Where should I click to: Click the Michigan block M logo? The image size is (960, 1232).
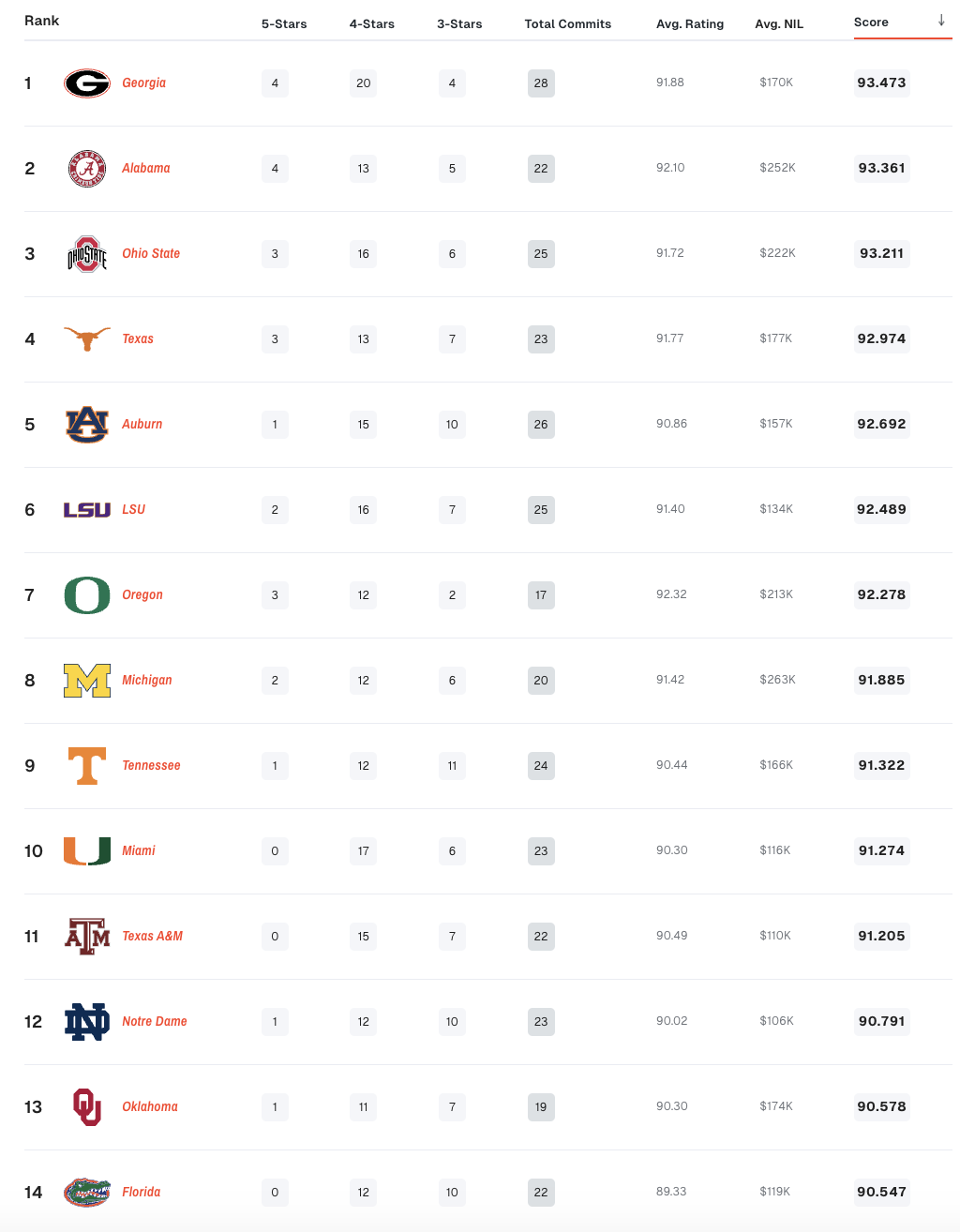[x=87, y=681]
